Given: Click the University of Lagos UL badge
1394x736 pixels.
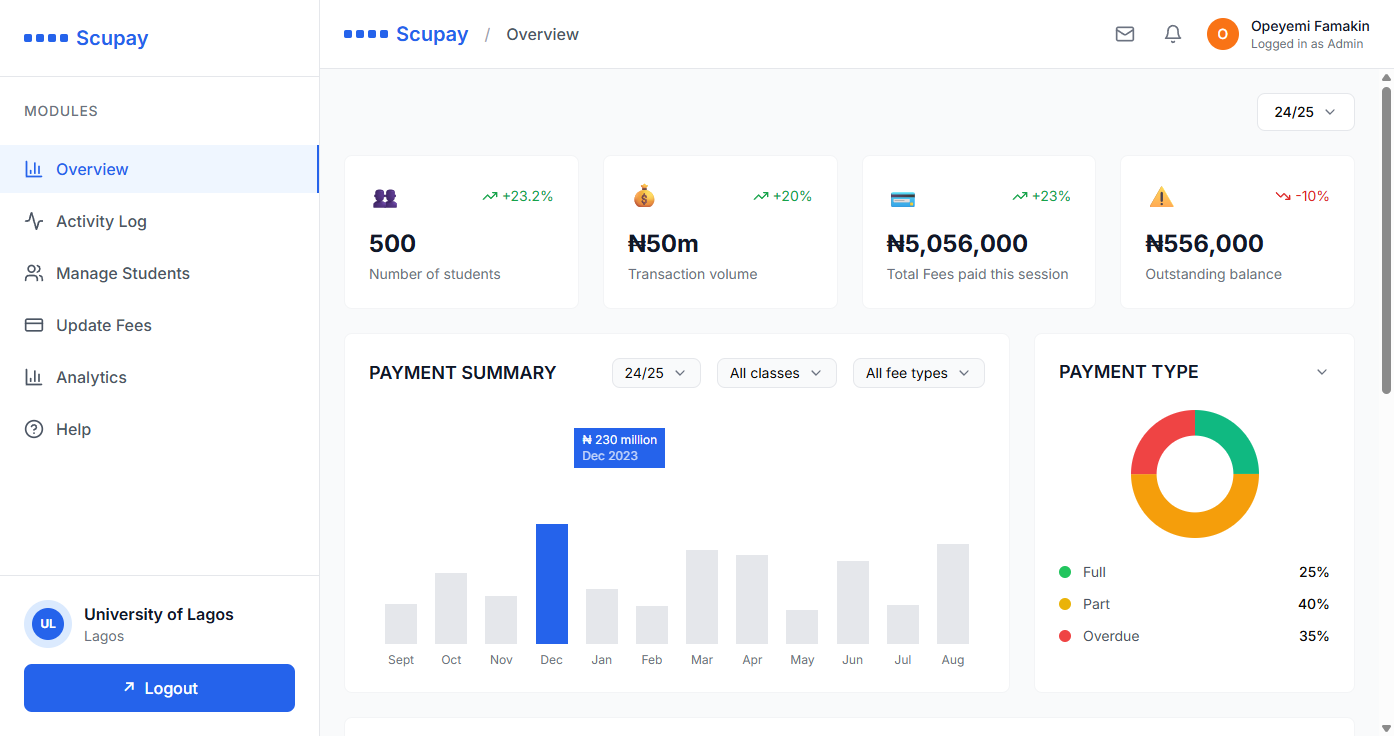Looking at the screenshot, I should (47, 624).
